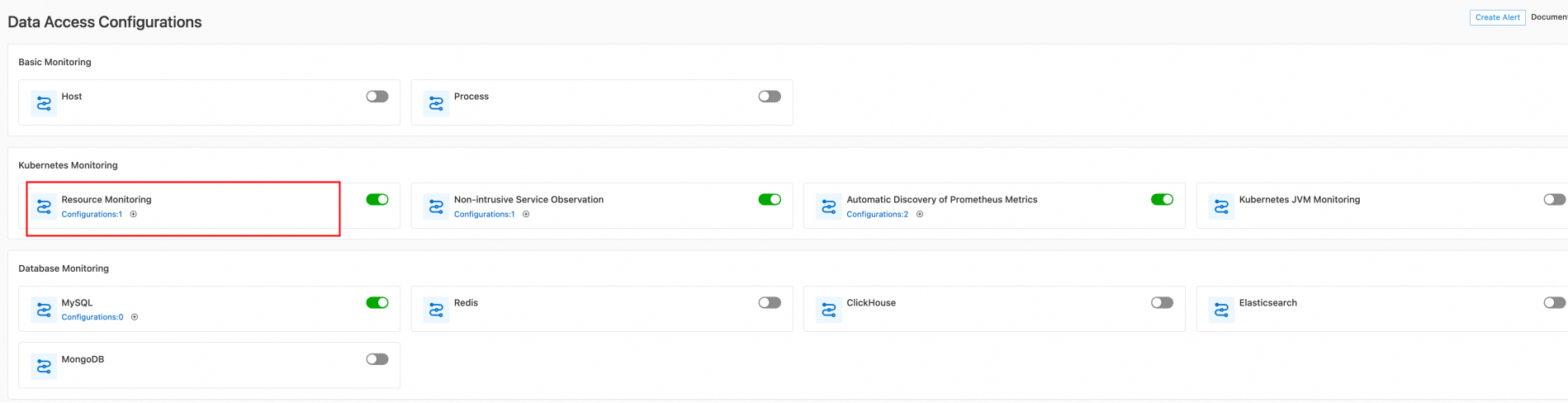Click the ClickHouse data source icon
Viewport: 1568px width, 403px height.
[828, 310]
